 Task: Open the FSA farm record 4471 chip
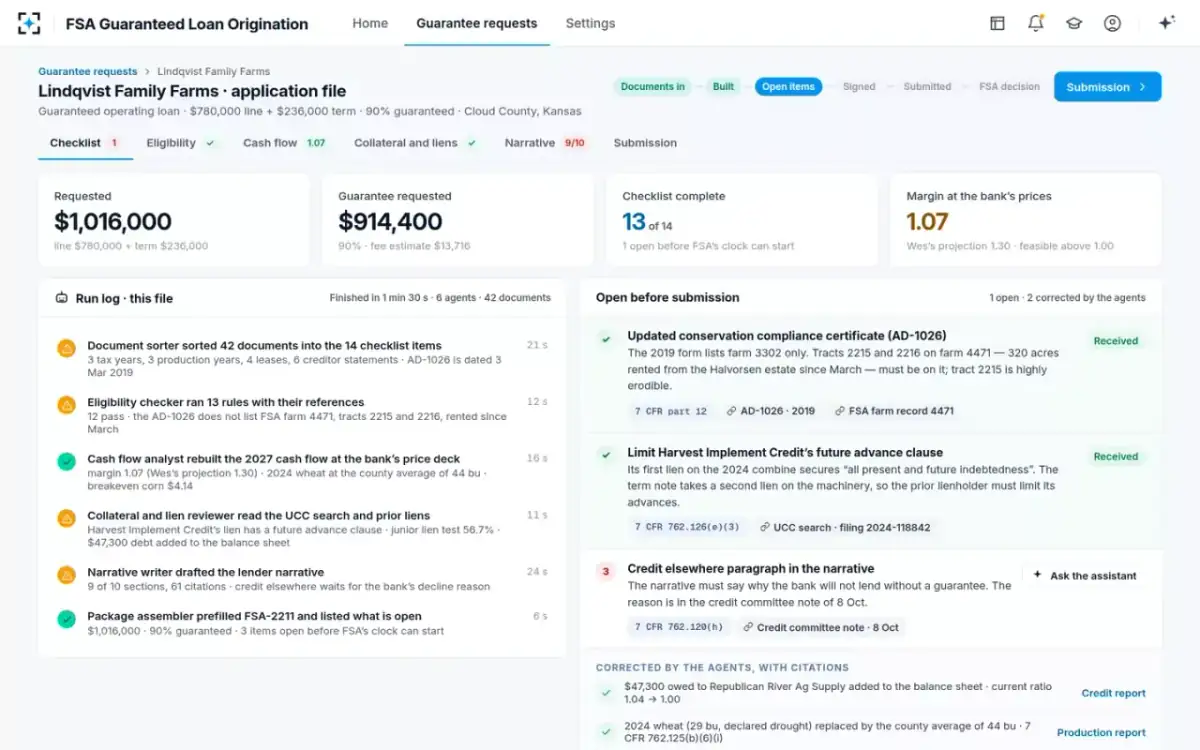(x=894, y=411)
